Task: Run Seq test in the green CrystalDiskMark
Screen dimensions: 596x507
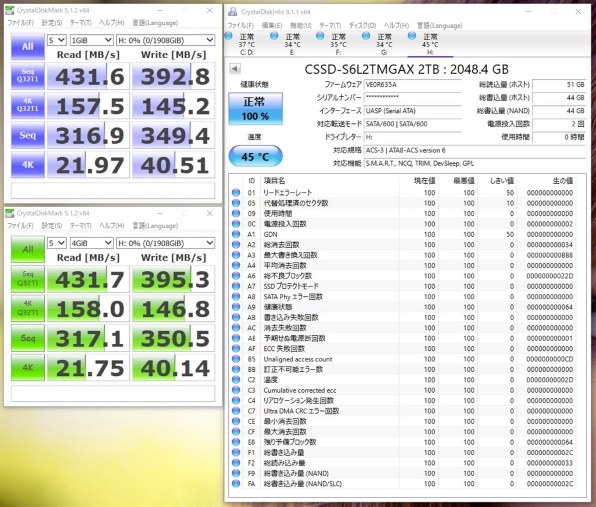Action: 27,338
